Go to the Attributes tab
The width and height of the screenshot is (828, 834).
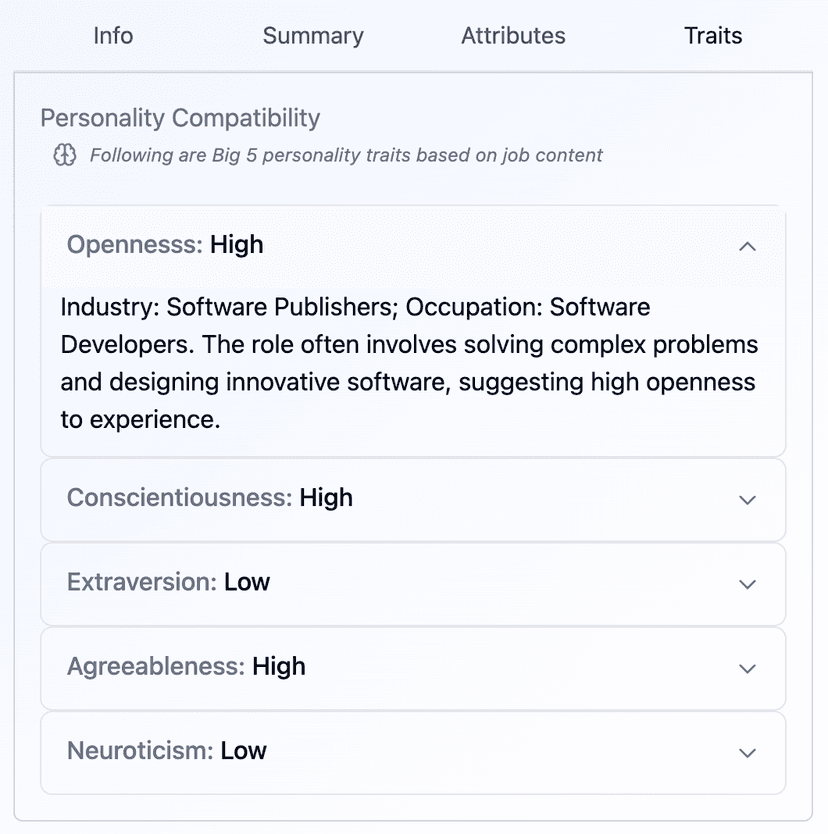513,36
